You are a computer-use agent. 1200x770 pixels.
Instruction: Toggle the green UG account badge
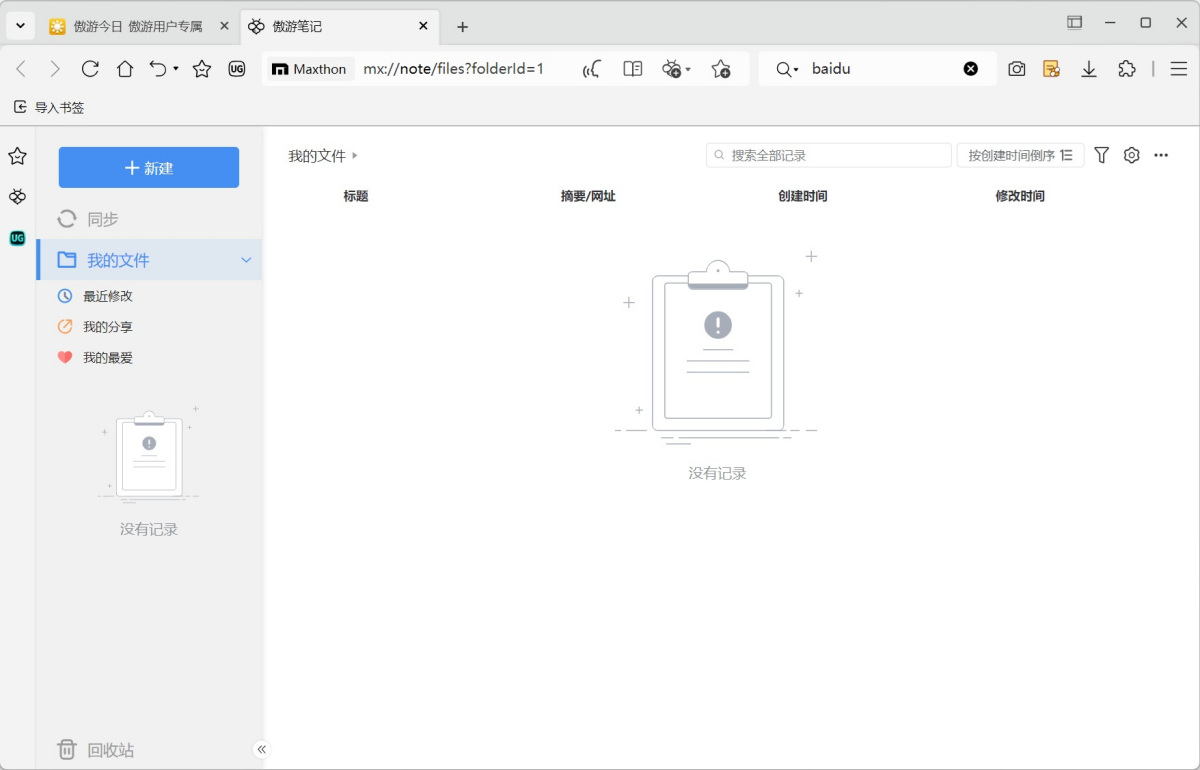[16, 238]
